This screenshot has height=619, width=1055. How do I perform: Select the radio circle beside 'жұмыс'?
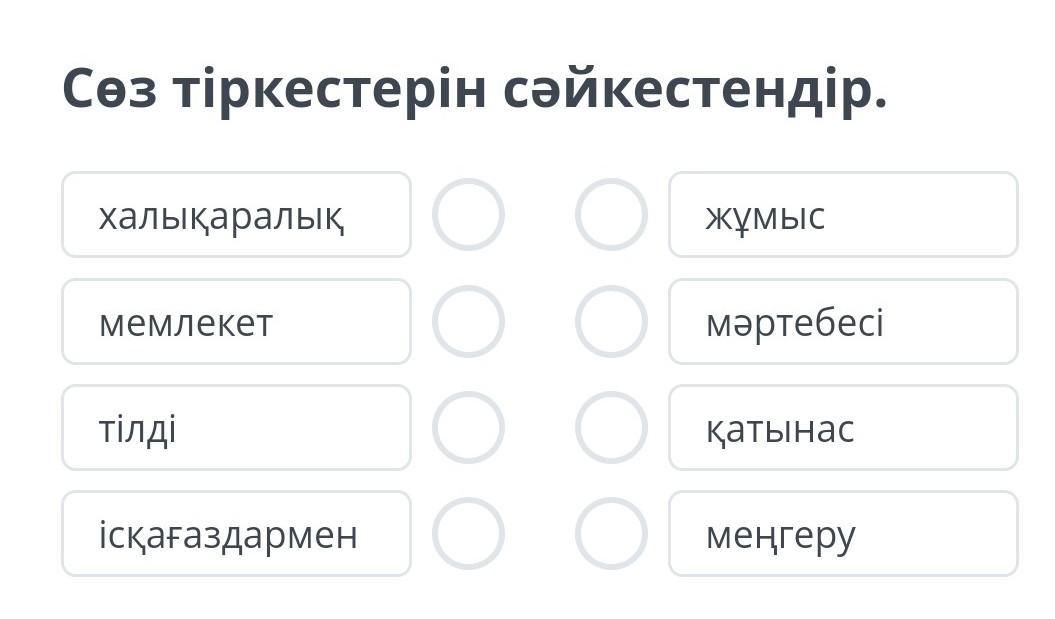point(611,214)
